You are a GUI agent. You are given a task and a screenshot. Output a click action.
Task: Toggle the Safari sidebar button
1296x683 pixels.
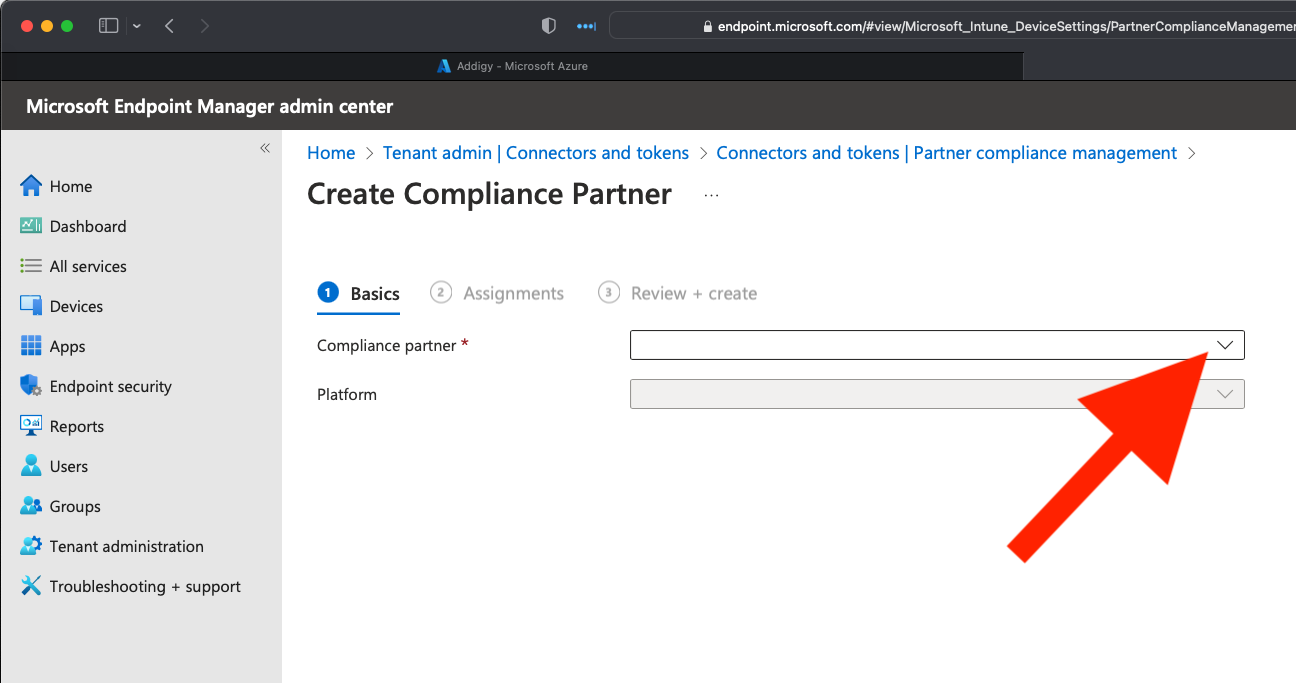point(108,26)
